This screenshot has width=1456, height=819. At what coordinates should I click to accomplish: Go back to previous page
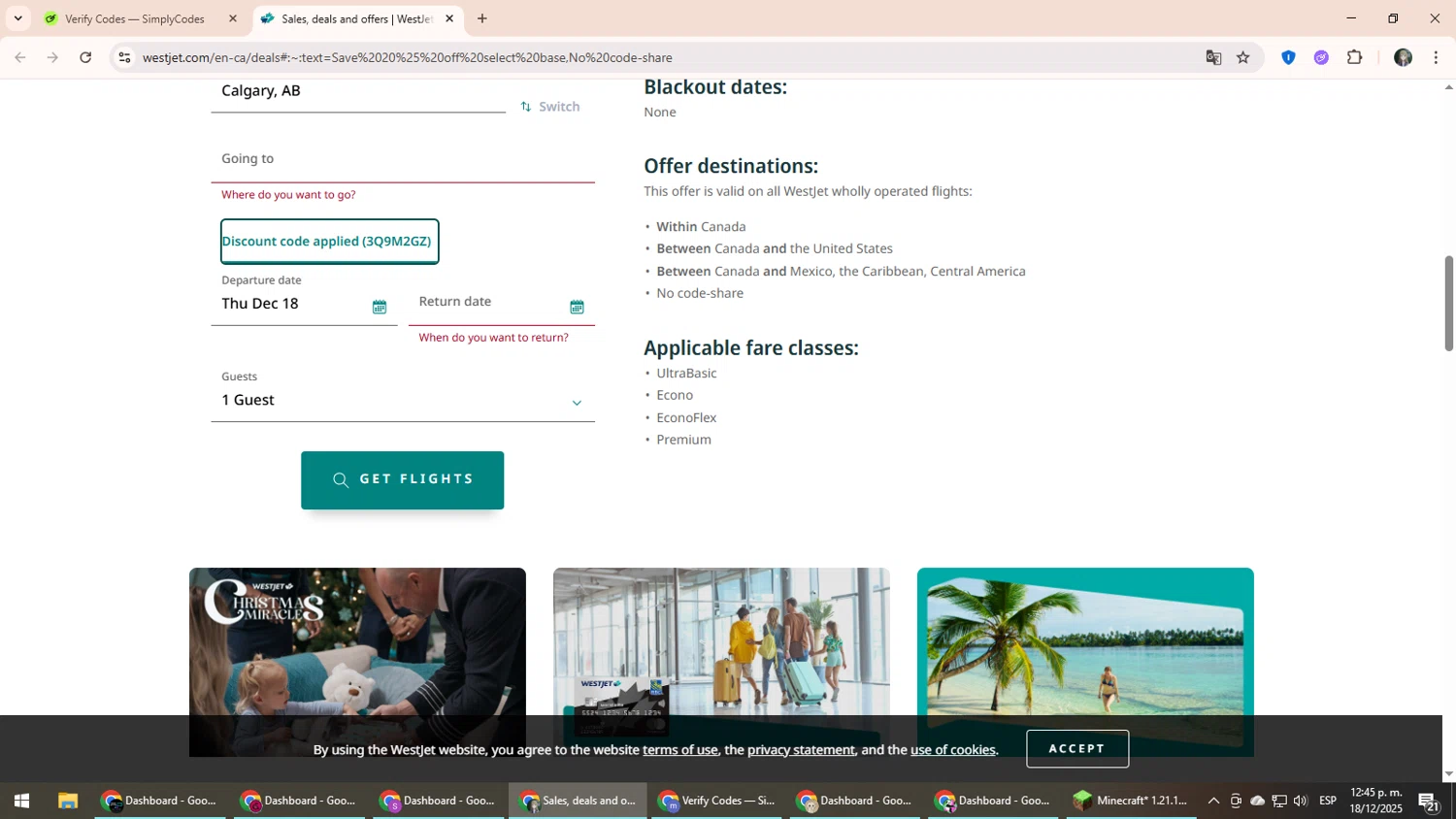(20, 57)
